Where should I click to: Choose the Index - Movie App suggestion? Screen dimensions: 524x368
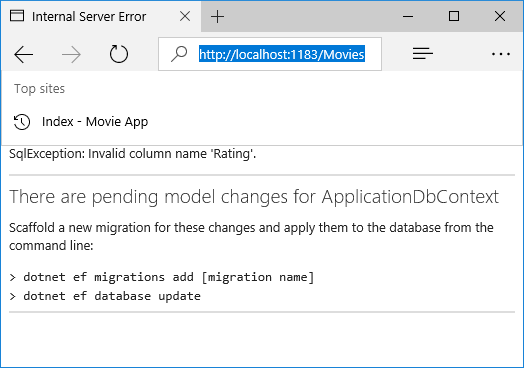(95, 122)
